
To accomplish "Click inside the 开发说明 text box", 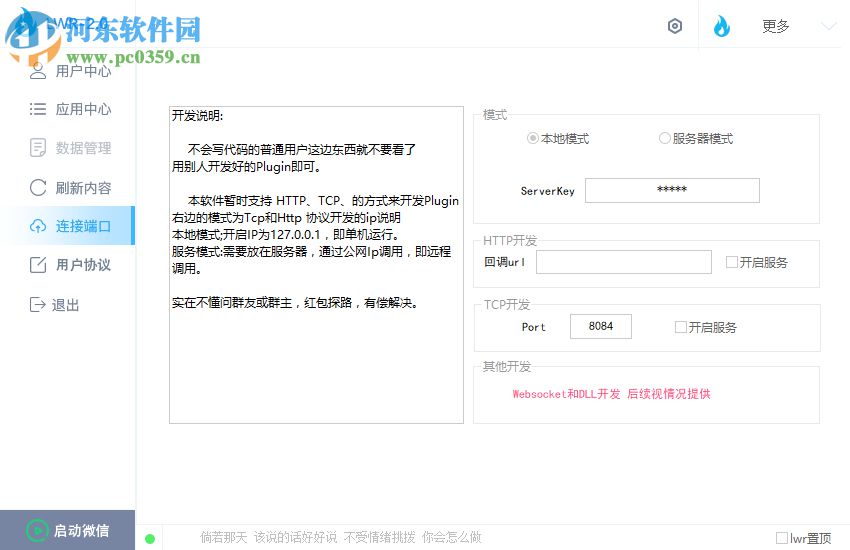I will click(x=316, y=265).
